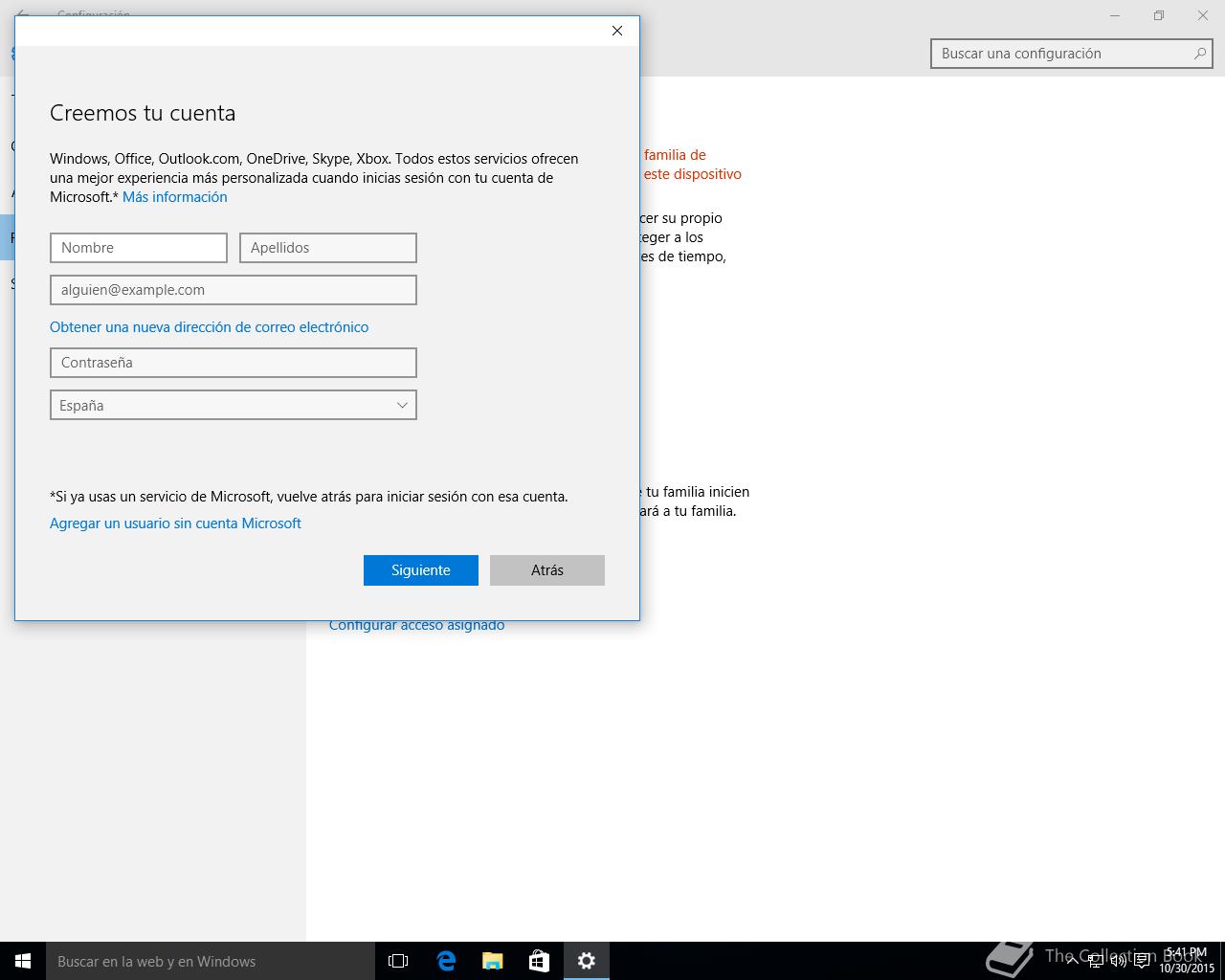Close the Configuración window
This screenshot has width=1225, height=980.
1203,15
